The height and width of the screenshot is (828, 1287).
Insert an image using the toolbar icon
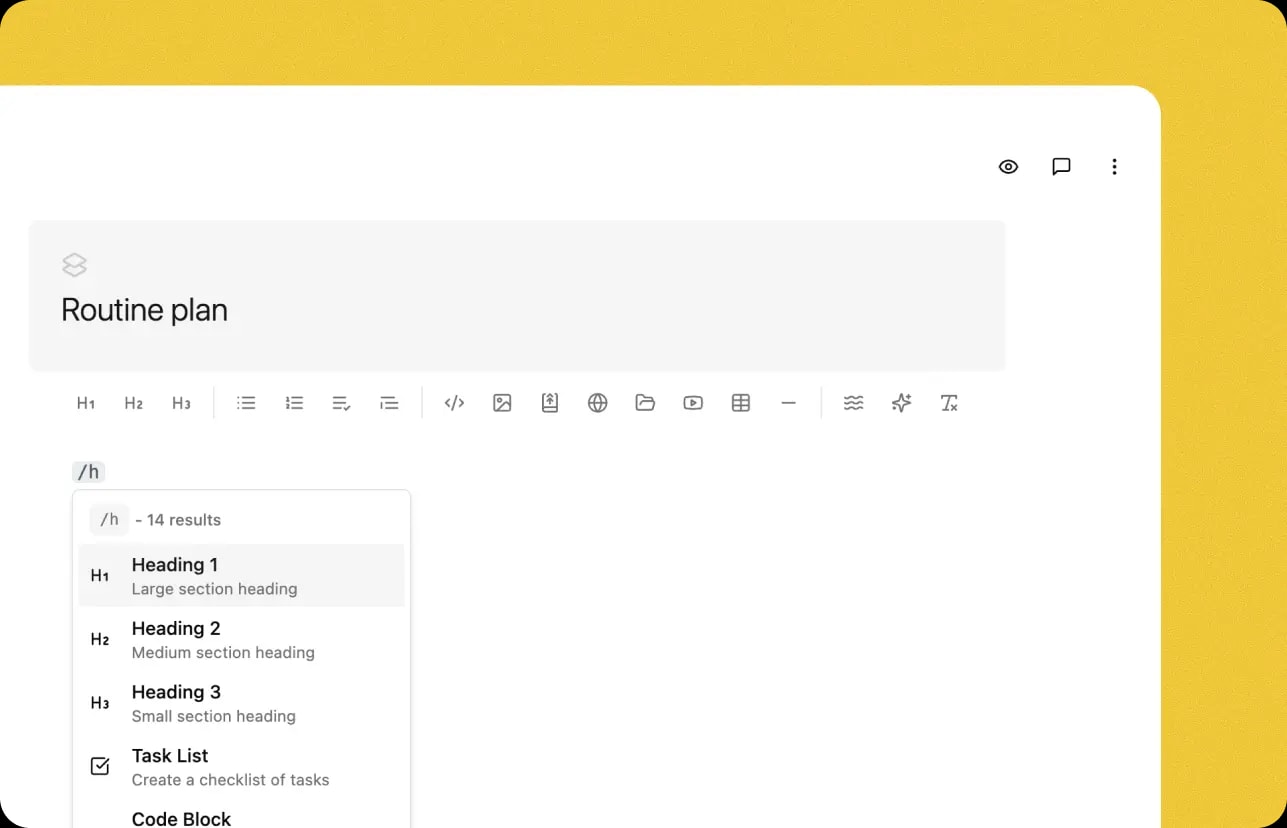coord(502,403)
